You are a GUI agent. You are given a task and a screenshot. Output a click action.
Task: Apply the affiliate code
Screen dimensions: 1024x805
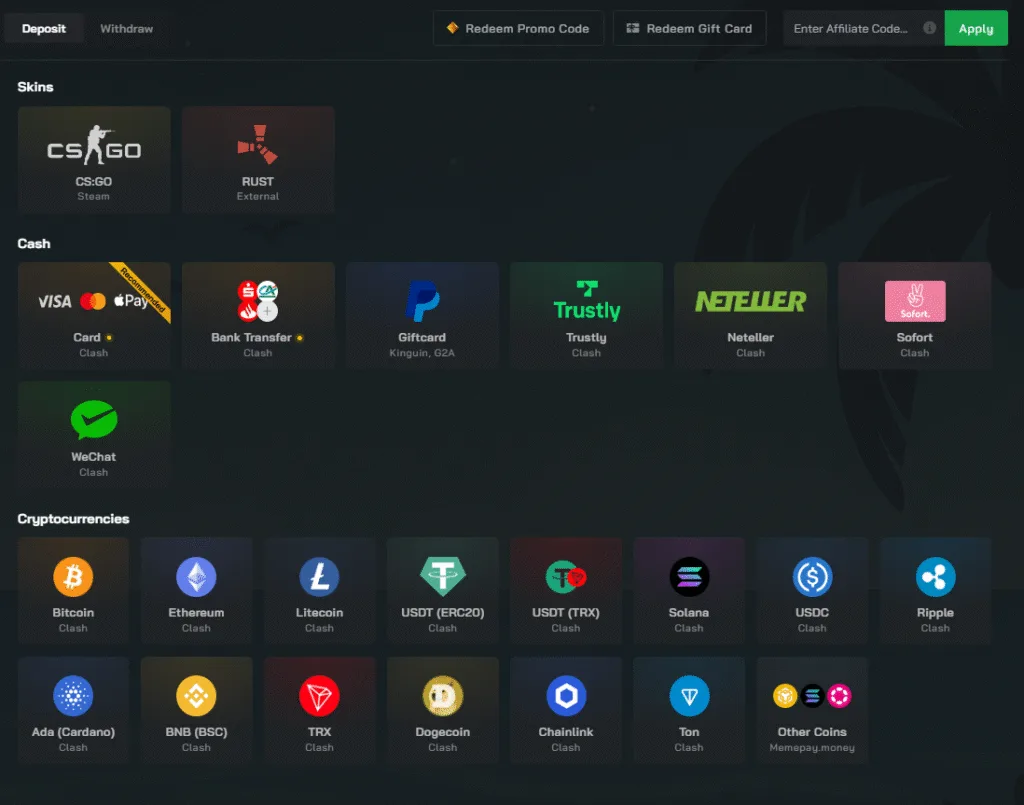[x=976, y=28]
